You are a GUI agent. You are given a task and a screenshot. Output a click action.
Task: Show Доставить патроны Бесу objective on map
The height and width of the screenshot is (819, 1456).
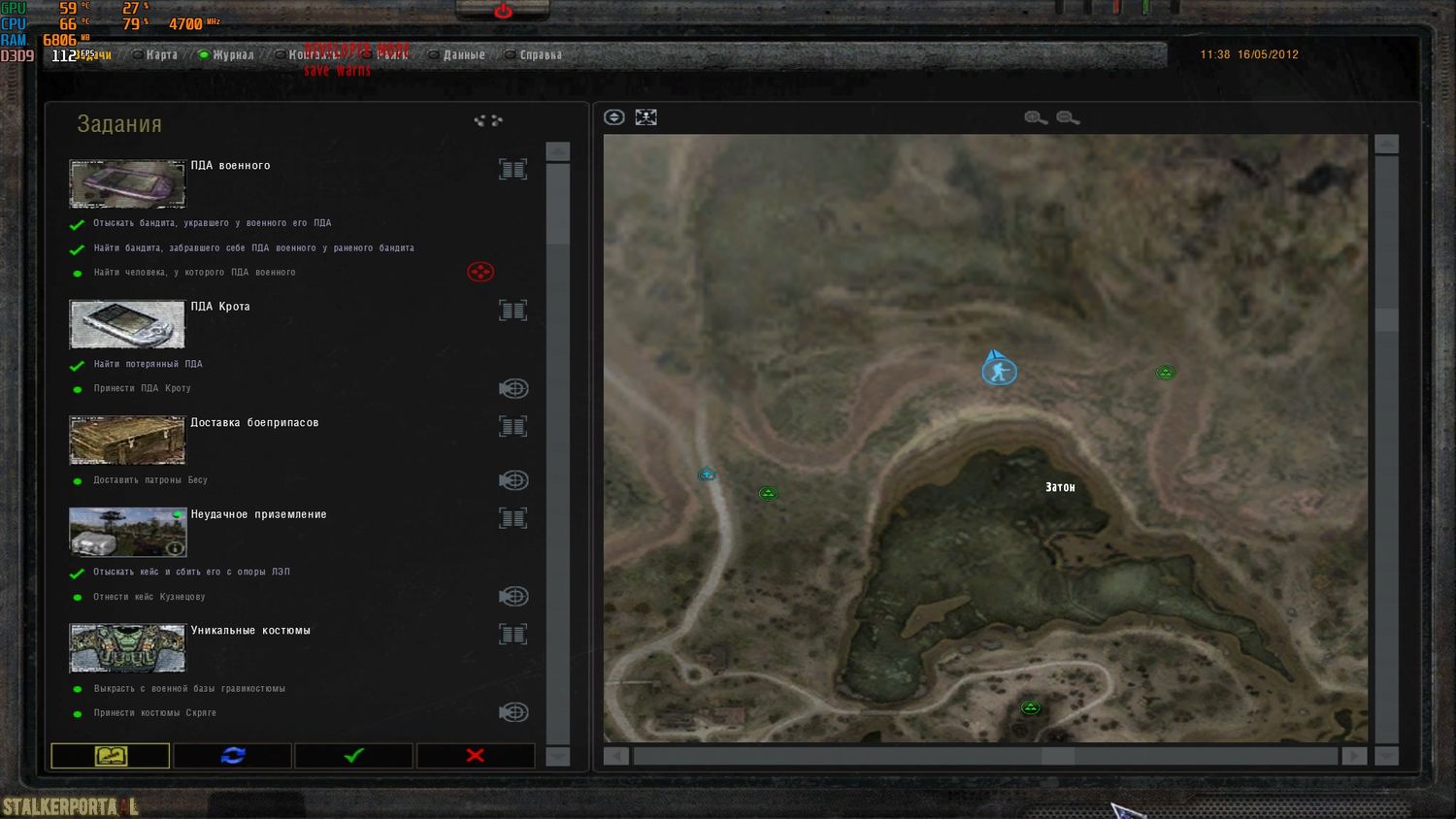point(513,480)
